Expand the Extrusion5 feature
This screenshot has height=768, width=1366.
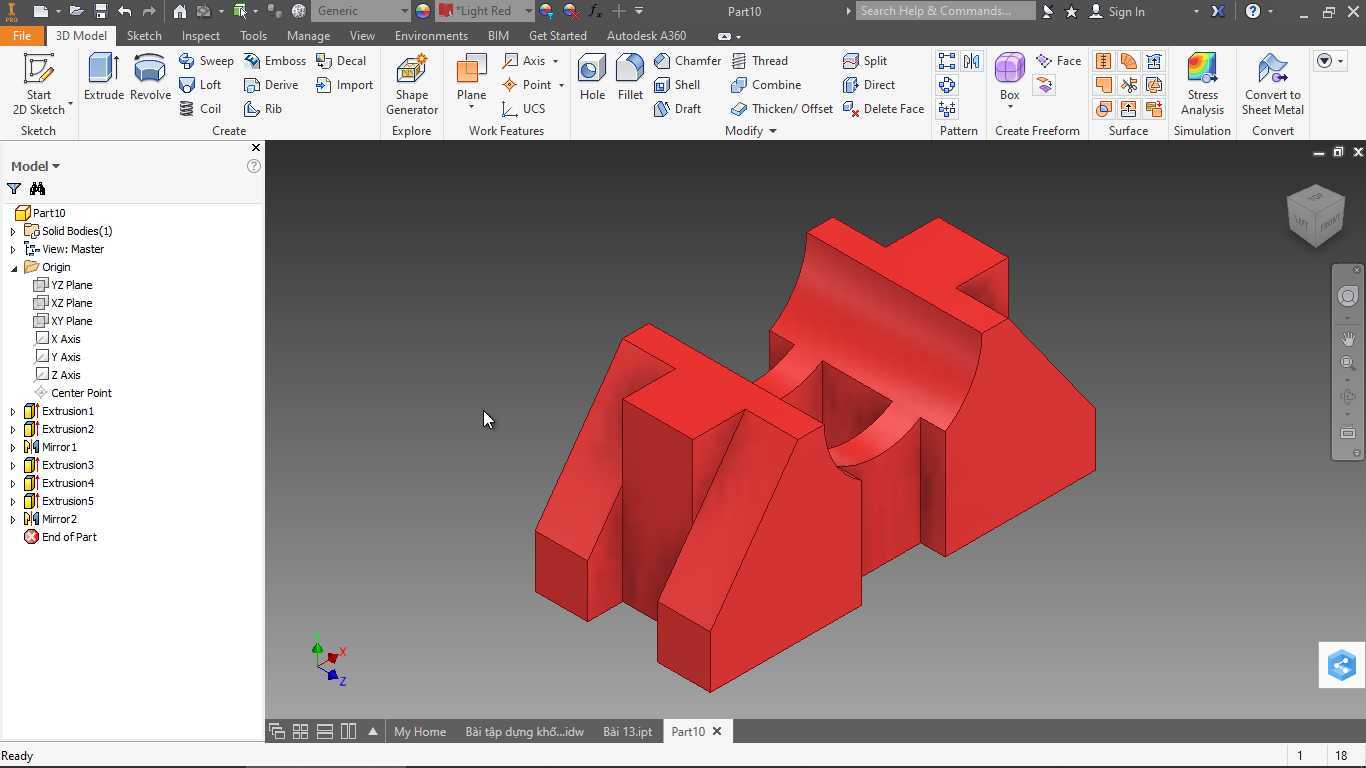pyautogui.click(x=13, y=501)
